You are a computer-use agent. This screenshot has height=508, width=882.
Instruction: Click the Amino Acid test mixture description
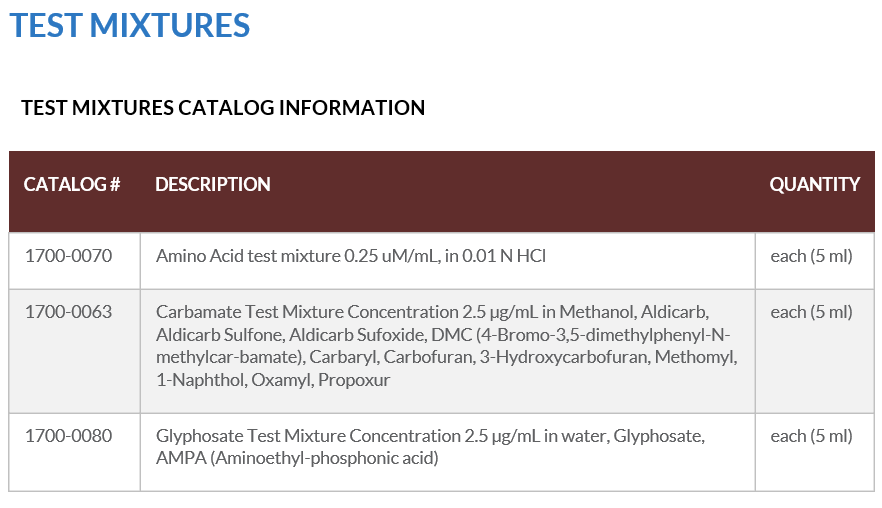coord(350,256)
